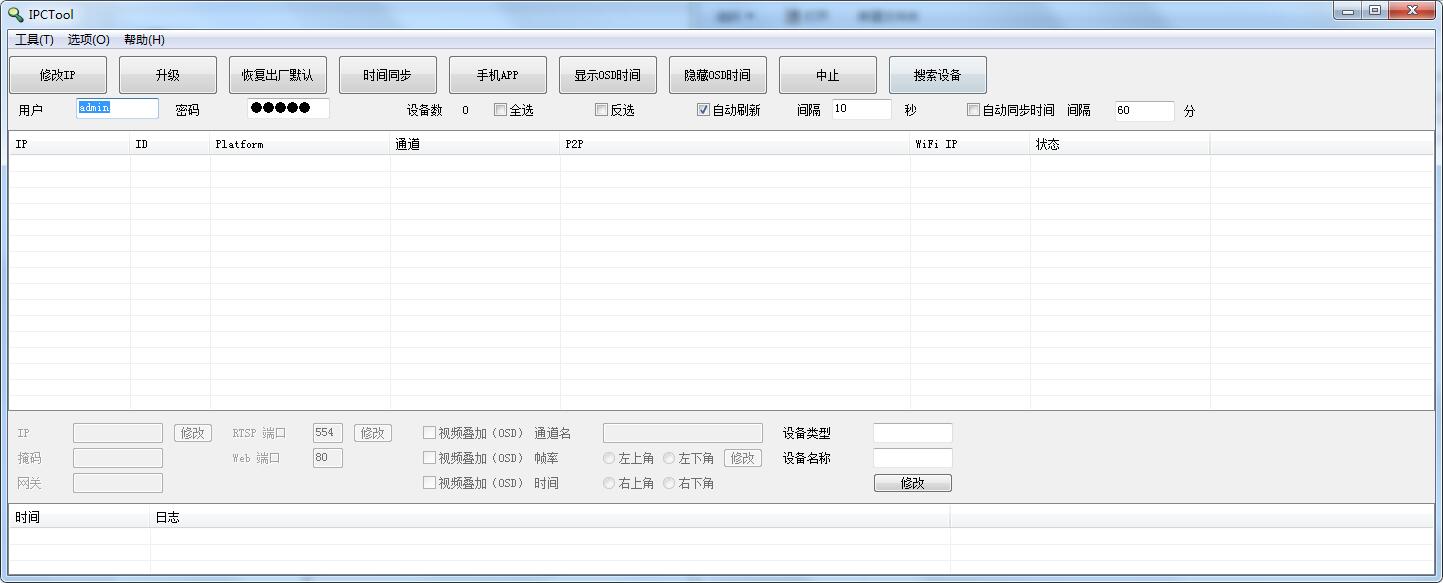The image size is (1443, 583).
Task: Check the 反选 invert selection checkbox
Action: click(x=601, y=110)
